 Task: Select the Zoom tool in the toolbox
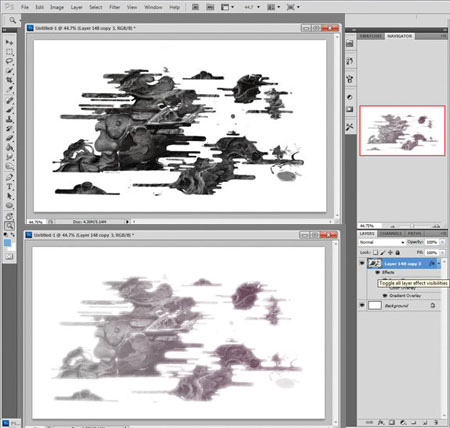click(9, 226)
